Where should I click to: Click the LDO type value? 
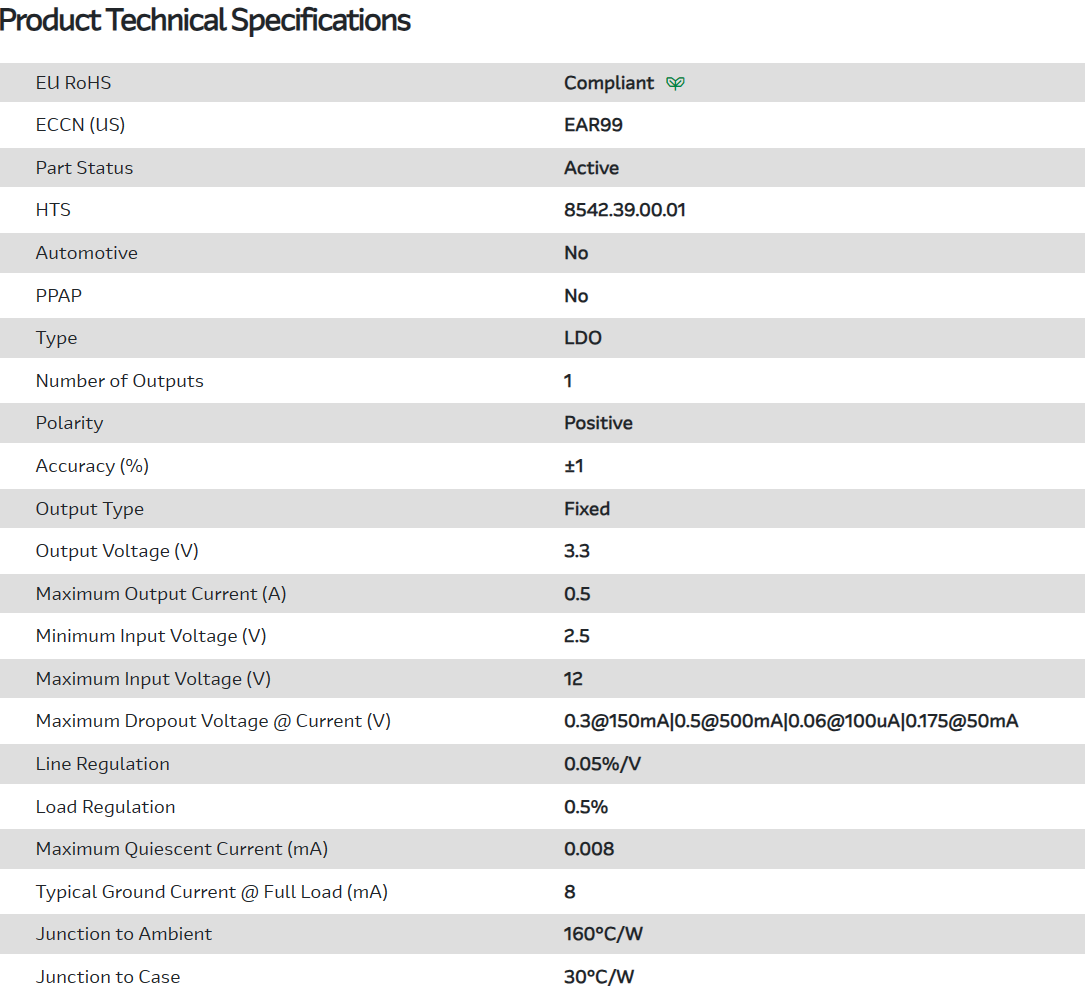(582, 338)
